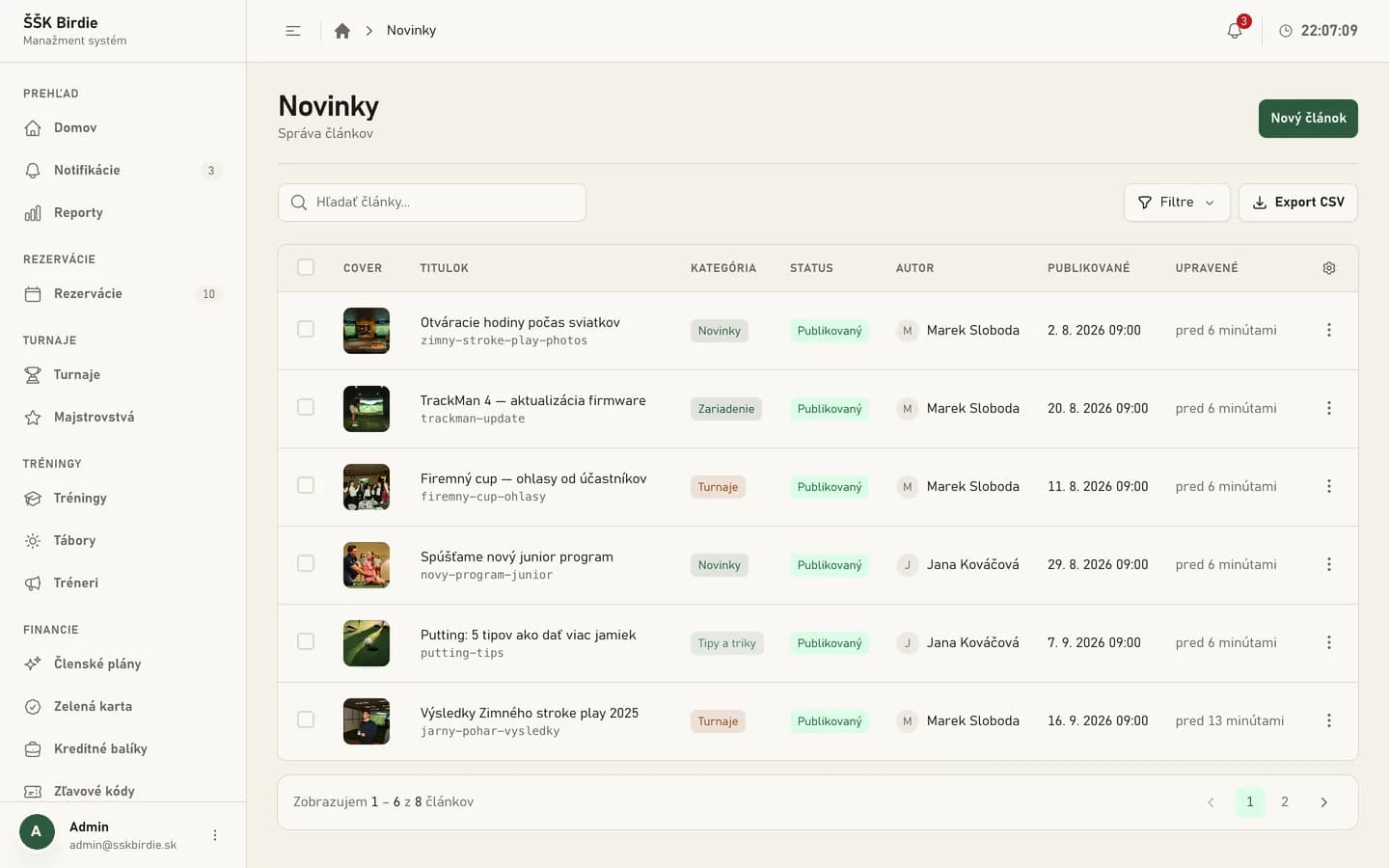Open Domov in the sidebar
The height and width of the screenshot is (868, 1389).
(x=123, y=127)
